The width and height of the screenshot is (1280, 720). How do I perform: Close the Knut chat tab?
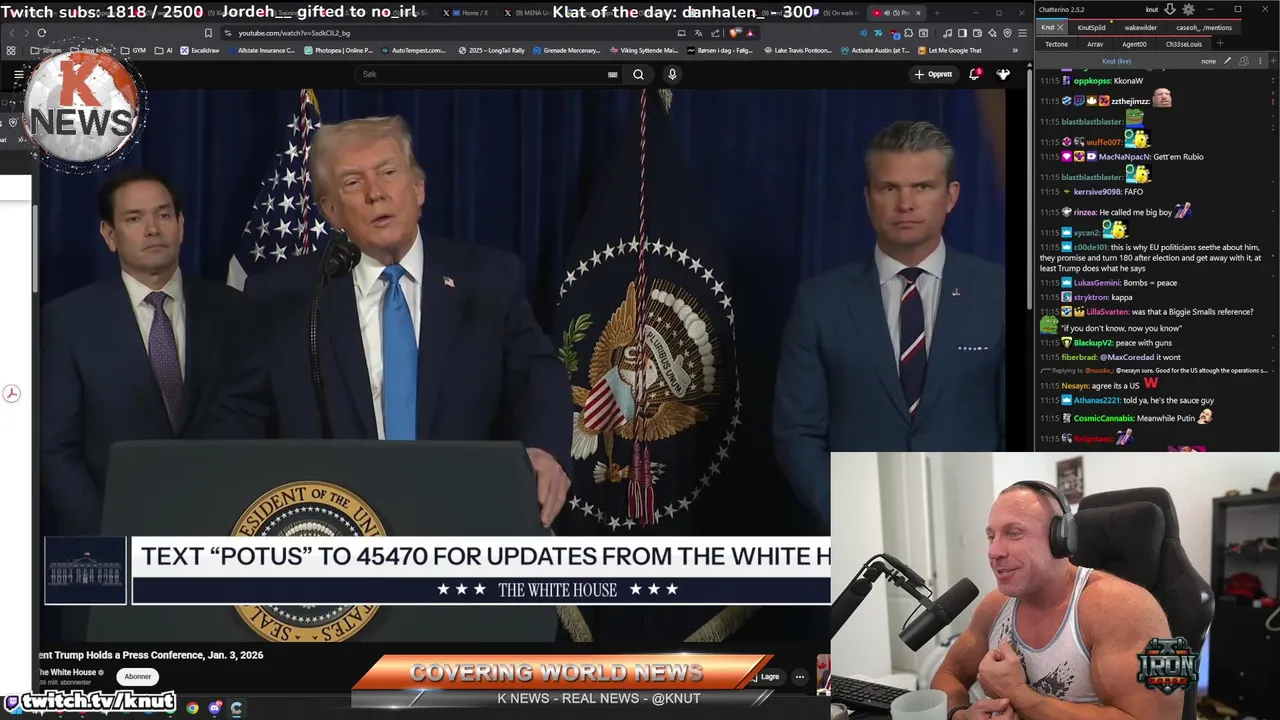pos(1060,28)
